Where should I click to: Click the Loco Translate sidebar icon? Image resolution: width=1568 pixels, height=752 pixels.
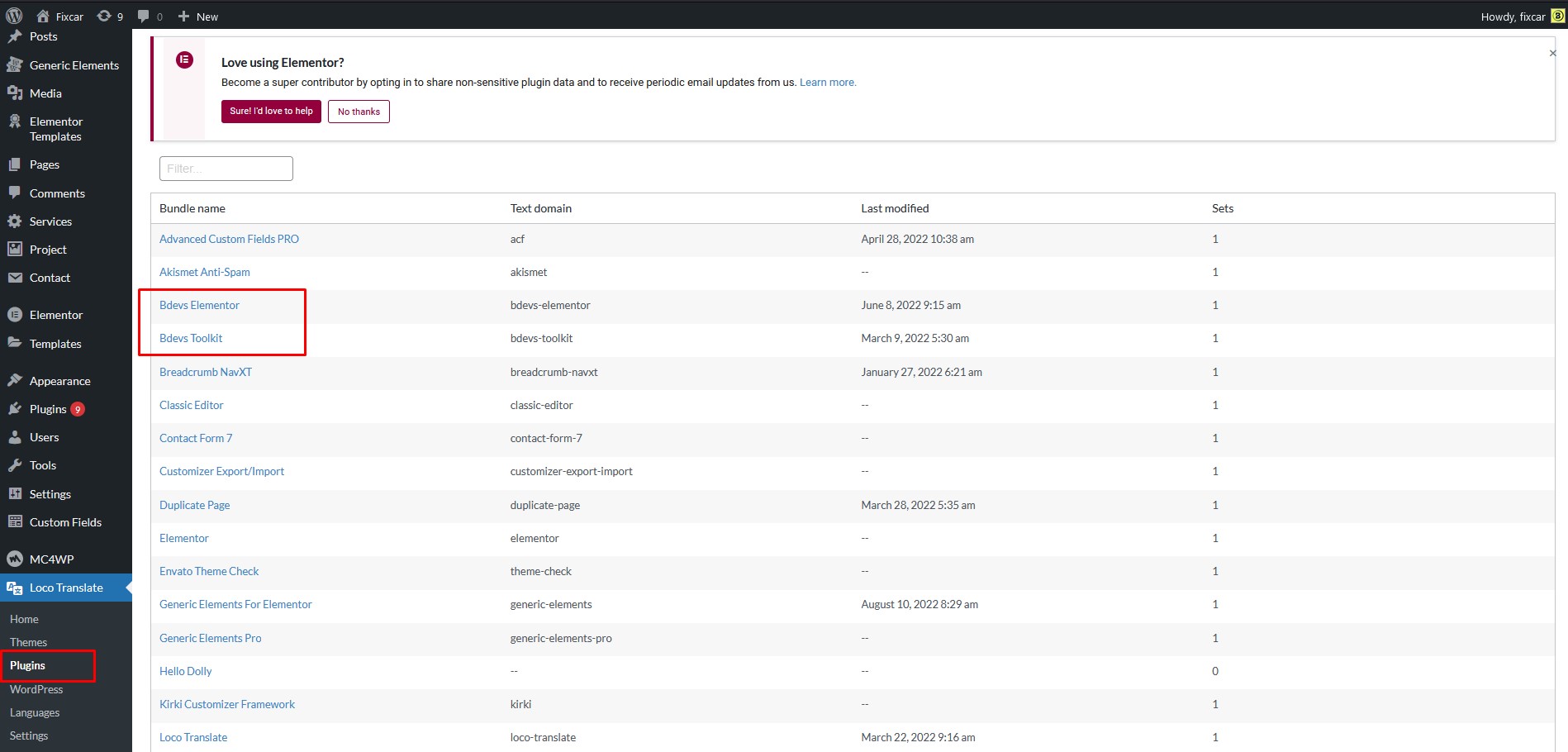(x=15, y=588)
